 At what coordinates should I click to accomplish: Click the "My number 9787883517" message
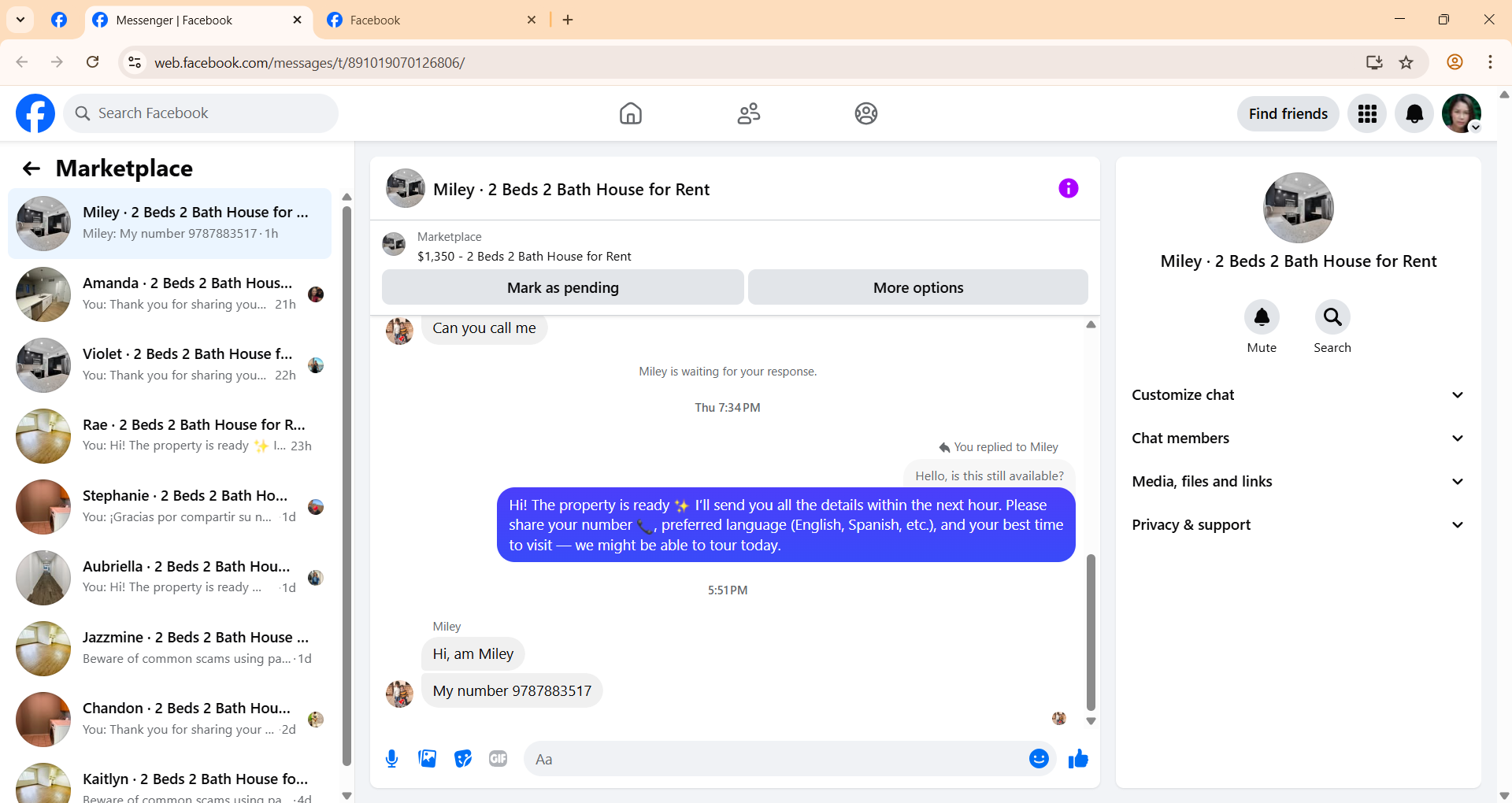512,690
